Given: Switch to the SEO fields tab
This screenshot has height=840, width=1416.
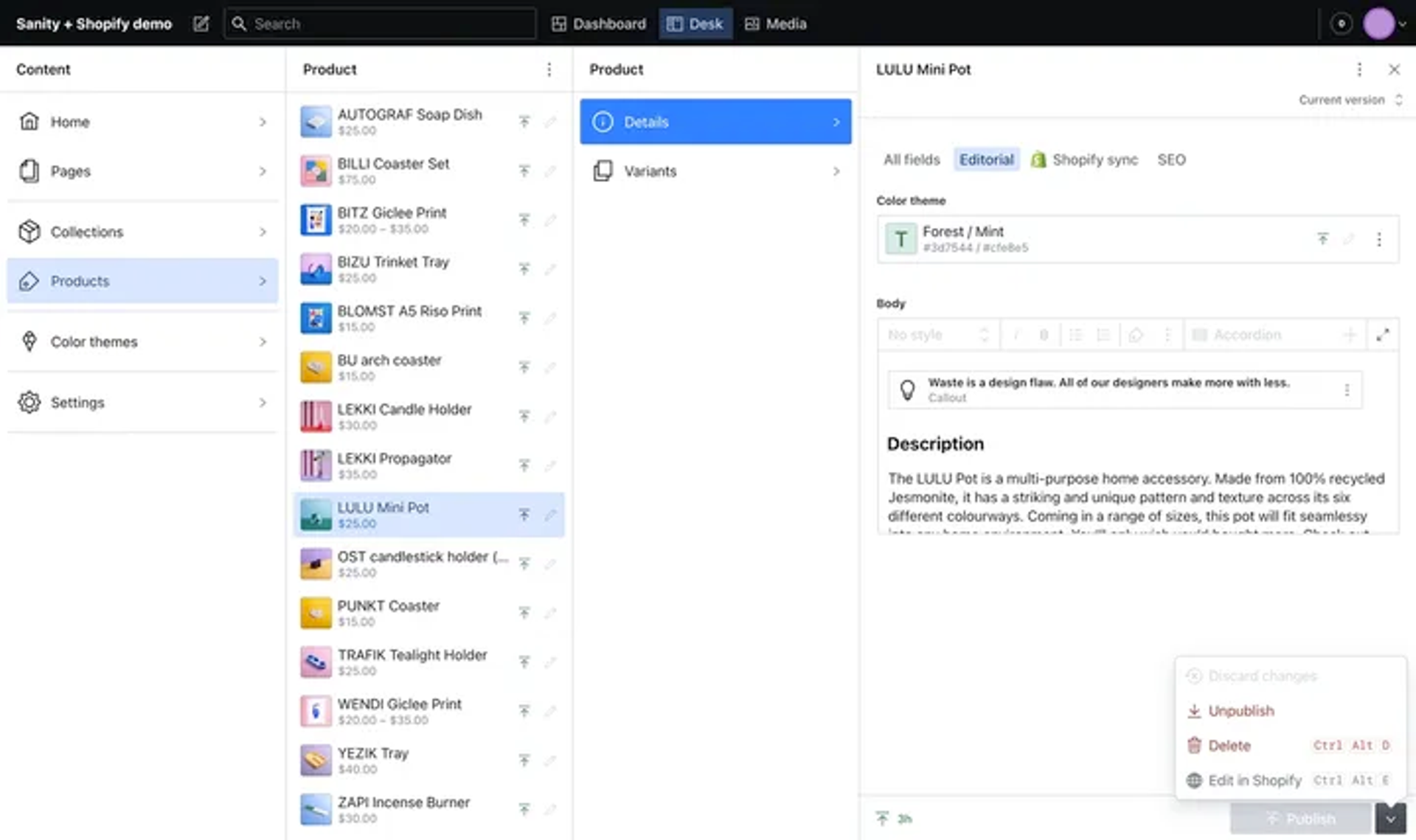Looking at the screenshot, I should (x=1171, y=159).
